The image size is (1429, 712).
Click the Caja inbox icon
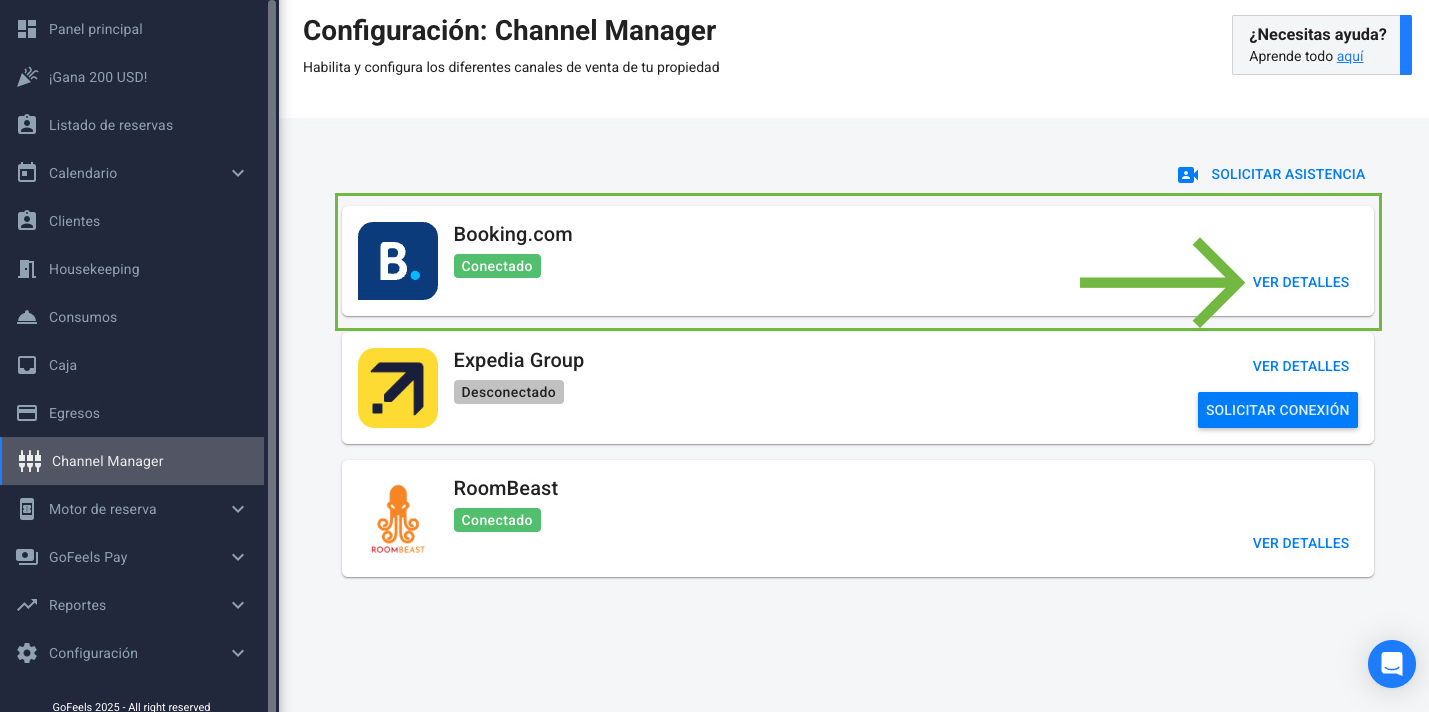[x=28, y=365]
